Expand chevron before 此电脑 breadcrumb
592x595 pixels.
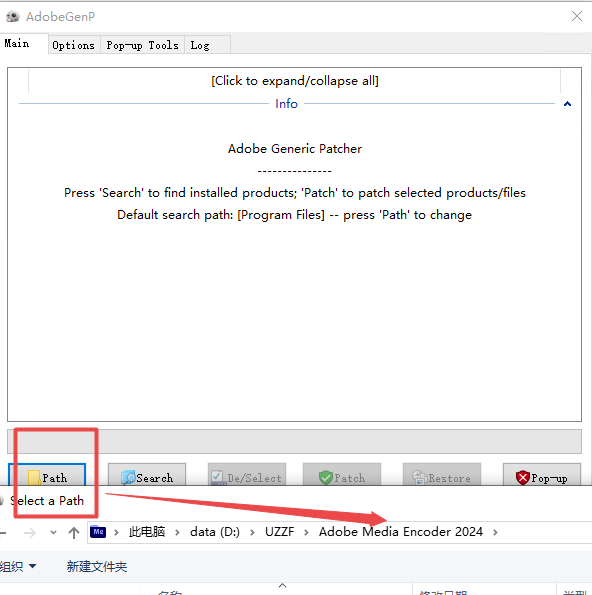[117, 532]
